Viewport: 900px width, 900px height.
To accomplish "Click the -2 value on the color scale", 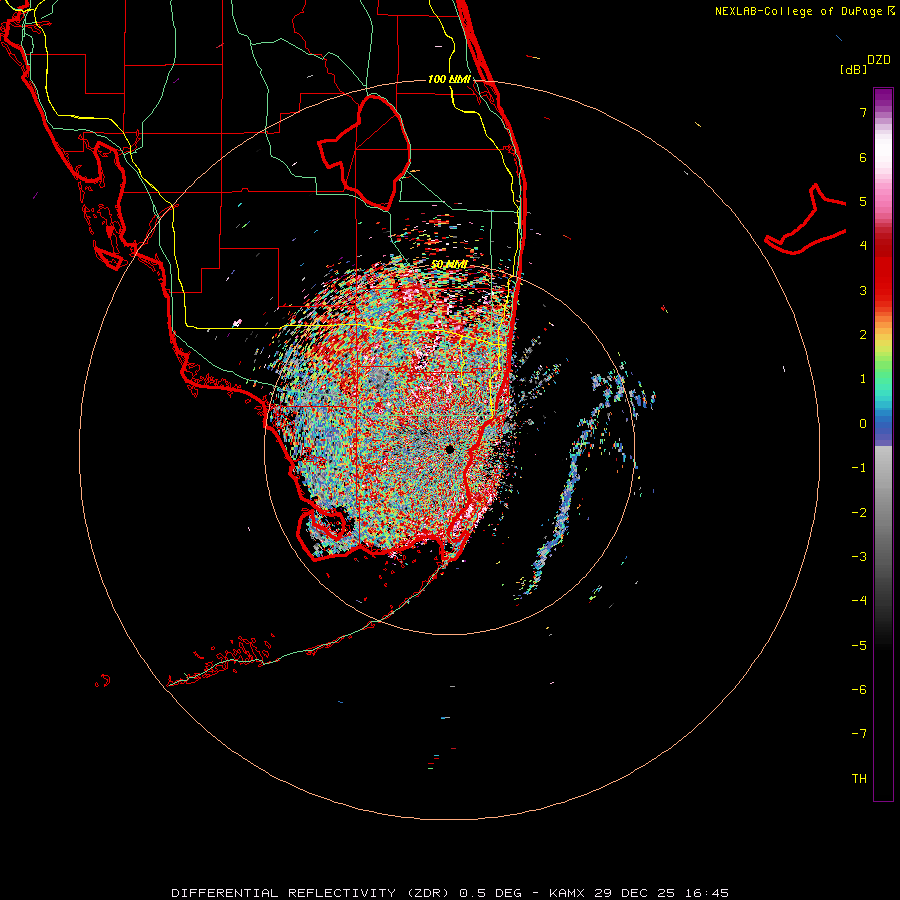I will pos(859,513).
